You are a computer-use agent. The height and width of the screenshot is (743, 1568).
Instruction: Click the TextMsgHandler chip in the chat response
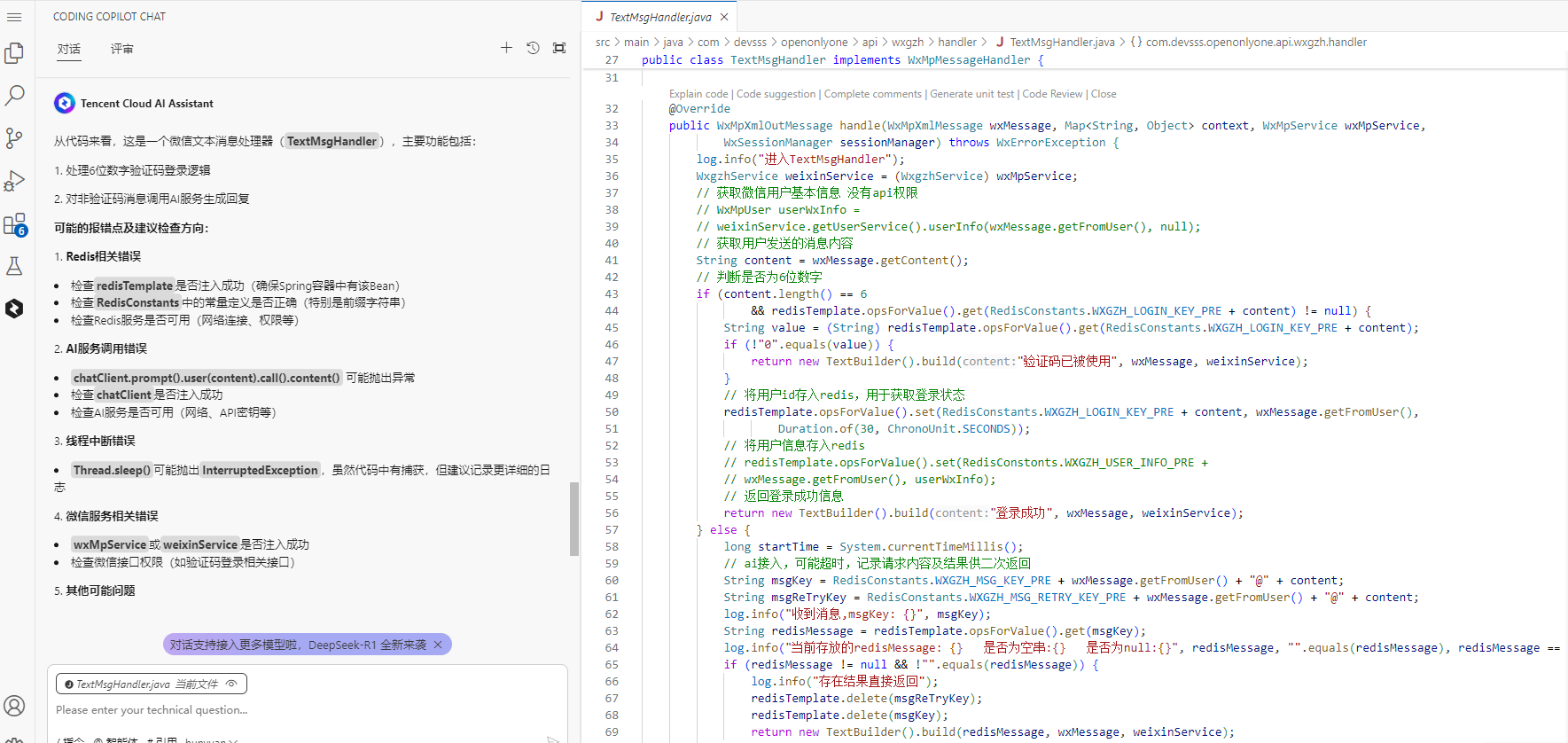(332, 141)
